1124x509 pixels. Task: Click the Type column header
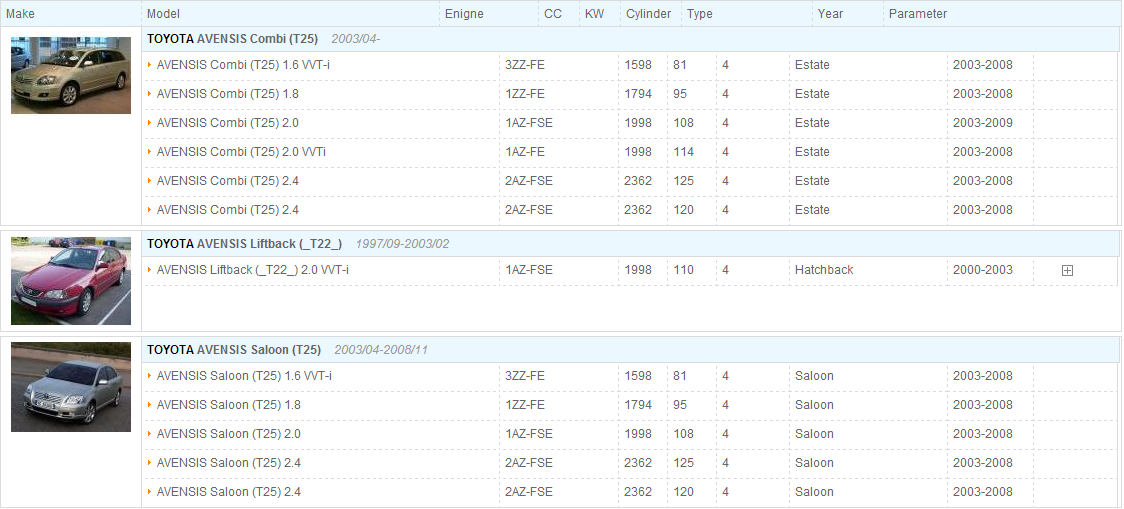coord(700,14)
